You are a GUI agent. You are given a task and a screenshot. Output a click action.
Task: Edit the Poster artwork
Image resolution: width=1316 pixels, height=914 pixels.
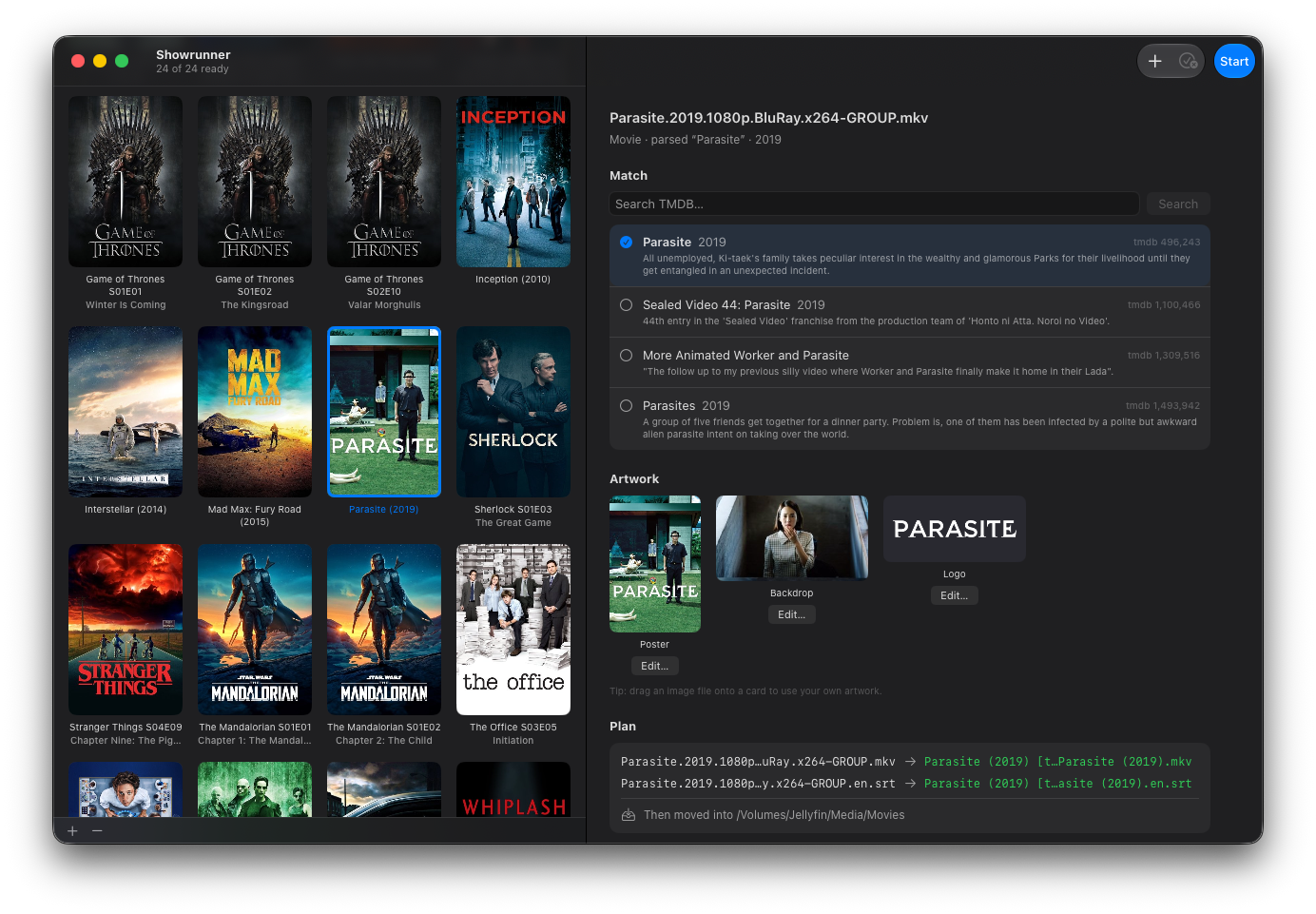coord(654,666)
